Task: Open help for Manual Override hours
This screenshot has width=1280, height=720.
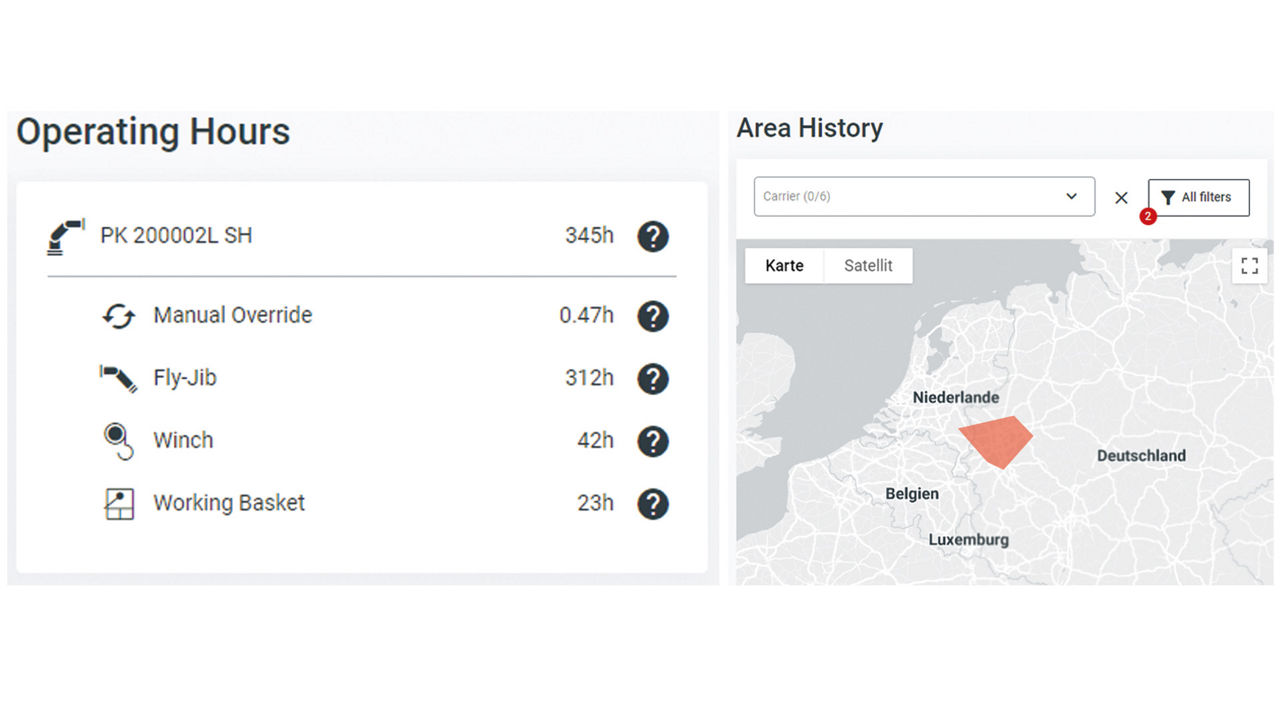Action: 653,316
